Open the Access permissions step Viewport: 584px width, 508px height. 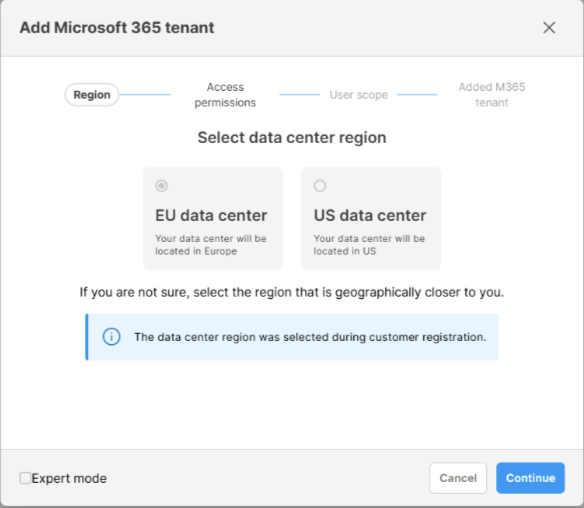click(225, 95)
